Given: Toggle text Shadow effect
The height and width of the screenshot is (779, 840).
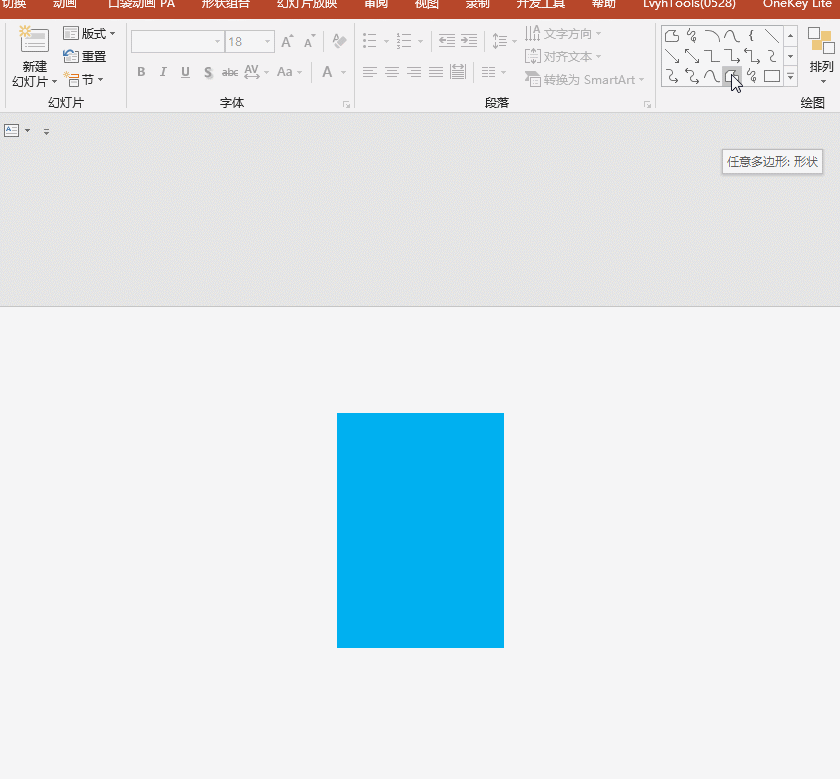Looking at the screenshot, I should click(208, 72).
